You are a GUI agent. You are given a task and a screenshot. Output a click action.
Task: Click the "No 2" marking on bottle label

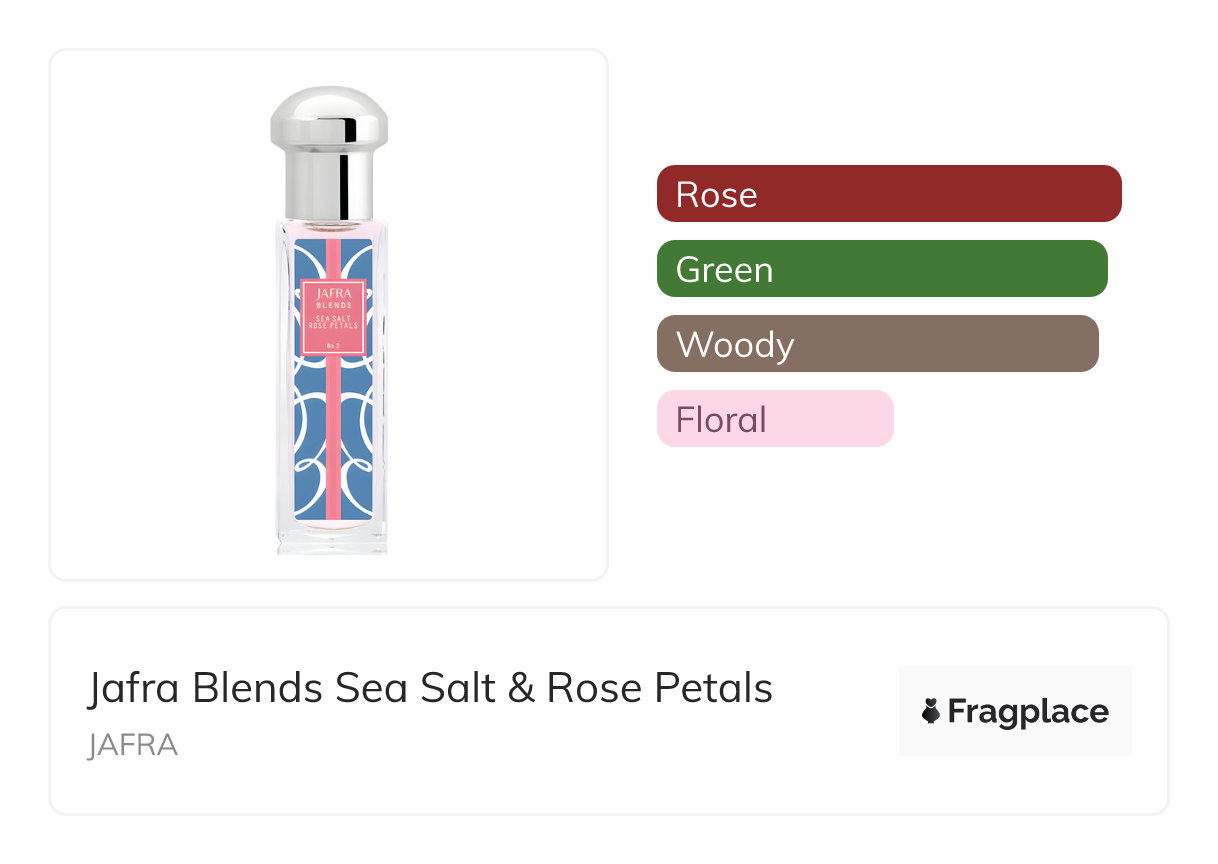pyautogui.click(x=333, y=345)
